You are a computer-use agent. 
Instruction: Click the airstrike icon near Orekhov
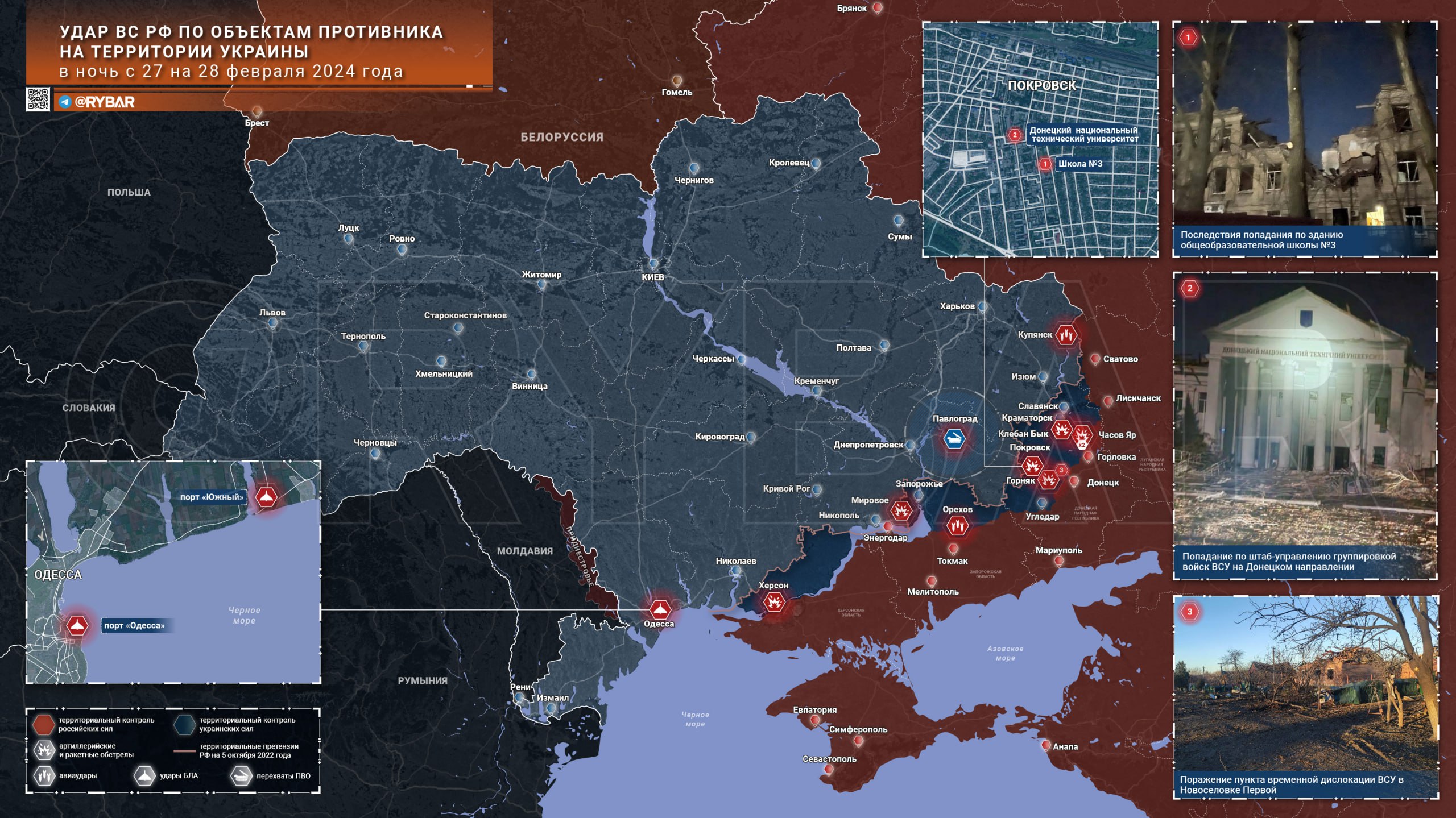957,526
